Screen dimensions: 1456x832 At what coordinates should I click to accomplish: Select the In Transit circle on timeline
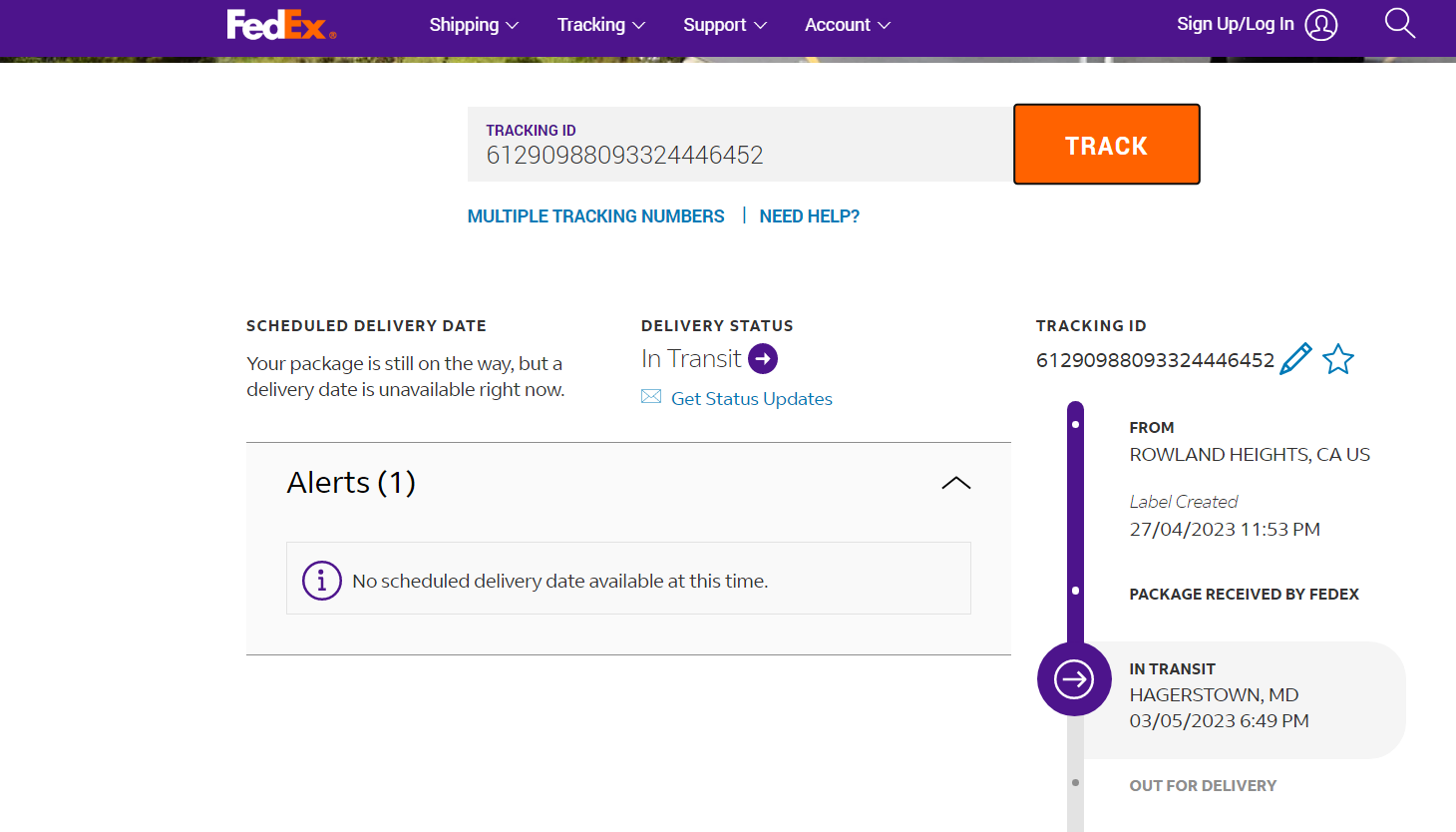(1074, 679)
